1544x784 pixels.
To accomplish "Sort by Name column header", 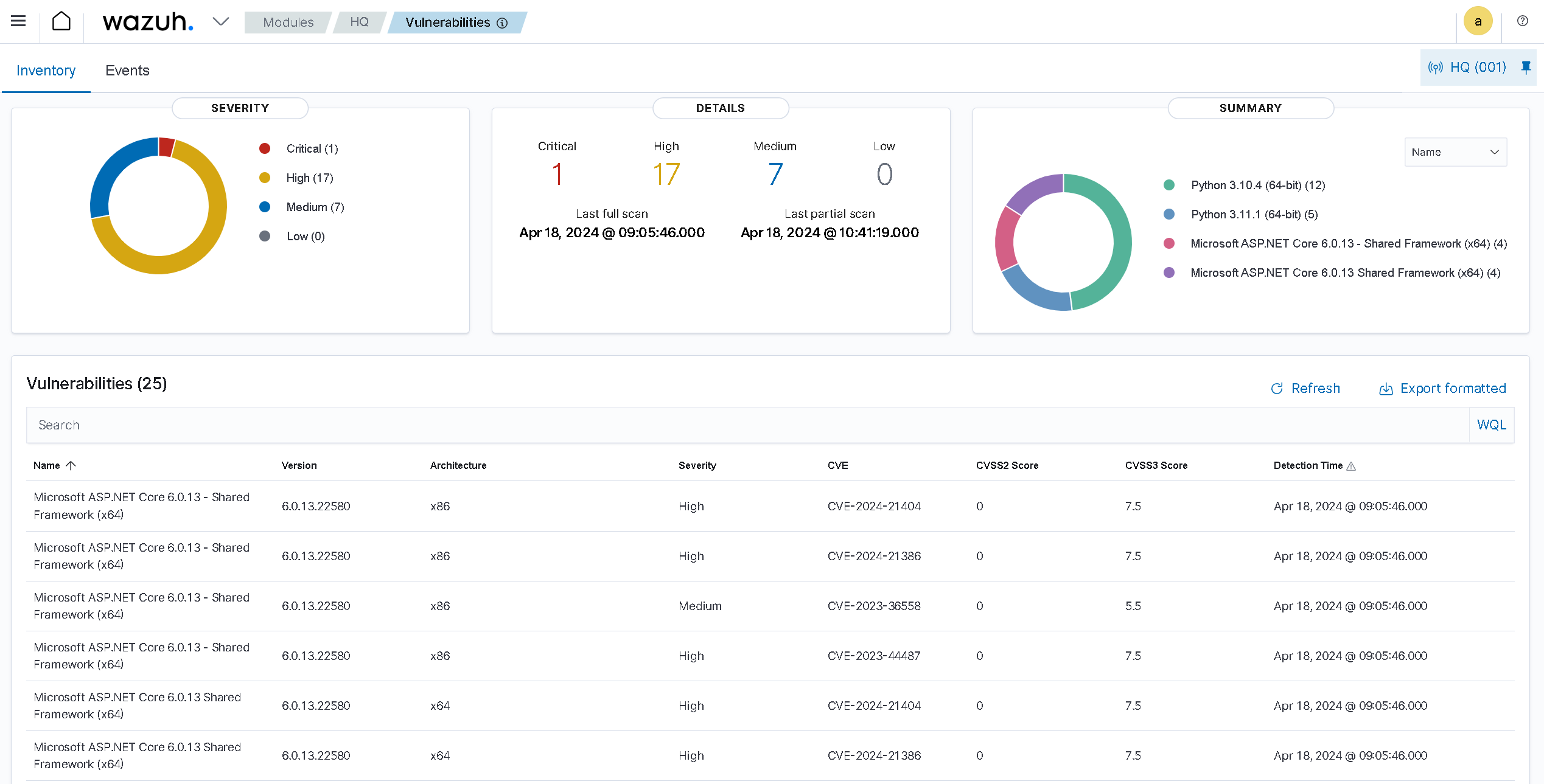I will point(47,465).
